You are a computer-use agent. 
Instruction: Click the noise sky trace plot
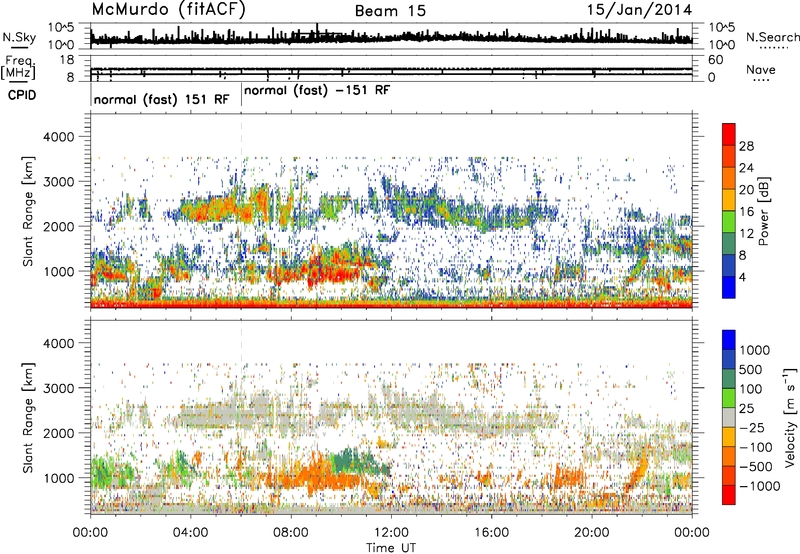point(391,36)
